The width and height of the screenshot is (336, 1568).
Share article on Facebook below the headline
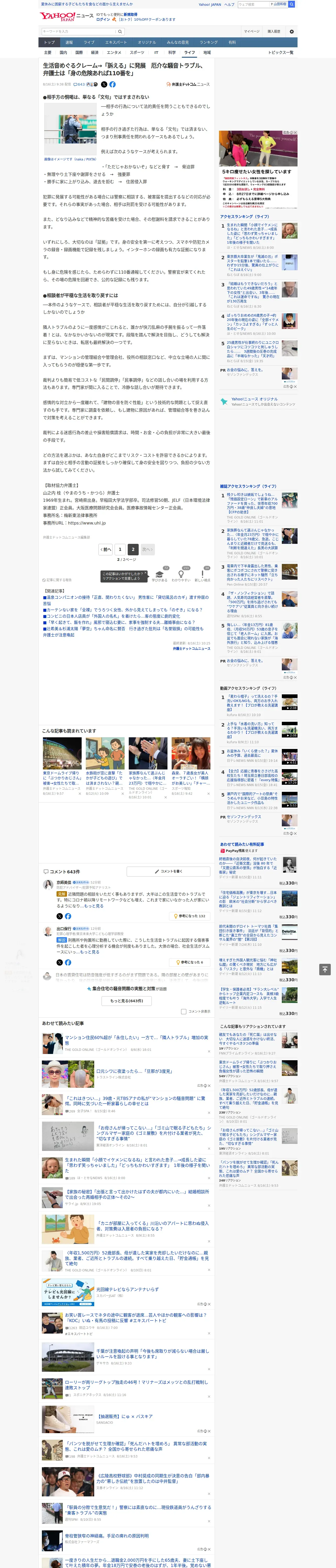pos(112,85)
